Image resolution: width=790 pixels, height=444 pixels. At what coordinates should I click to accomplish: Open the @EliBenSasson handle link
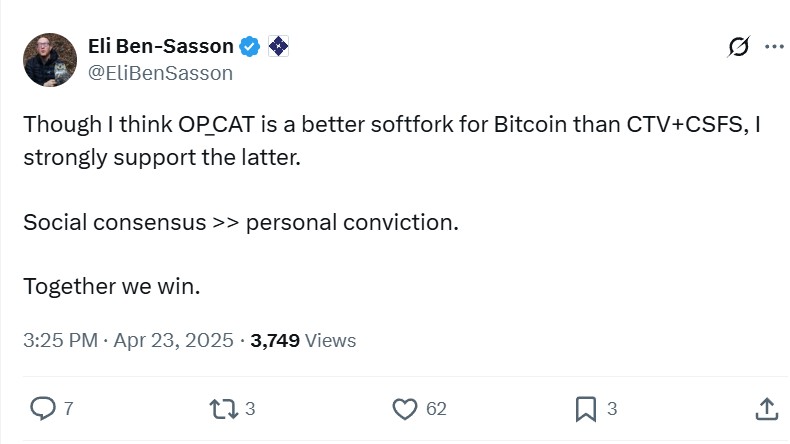160,72
